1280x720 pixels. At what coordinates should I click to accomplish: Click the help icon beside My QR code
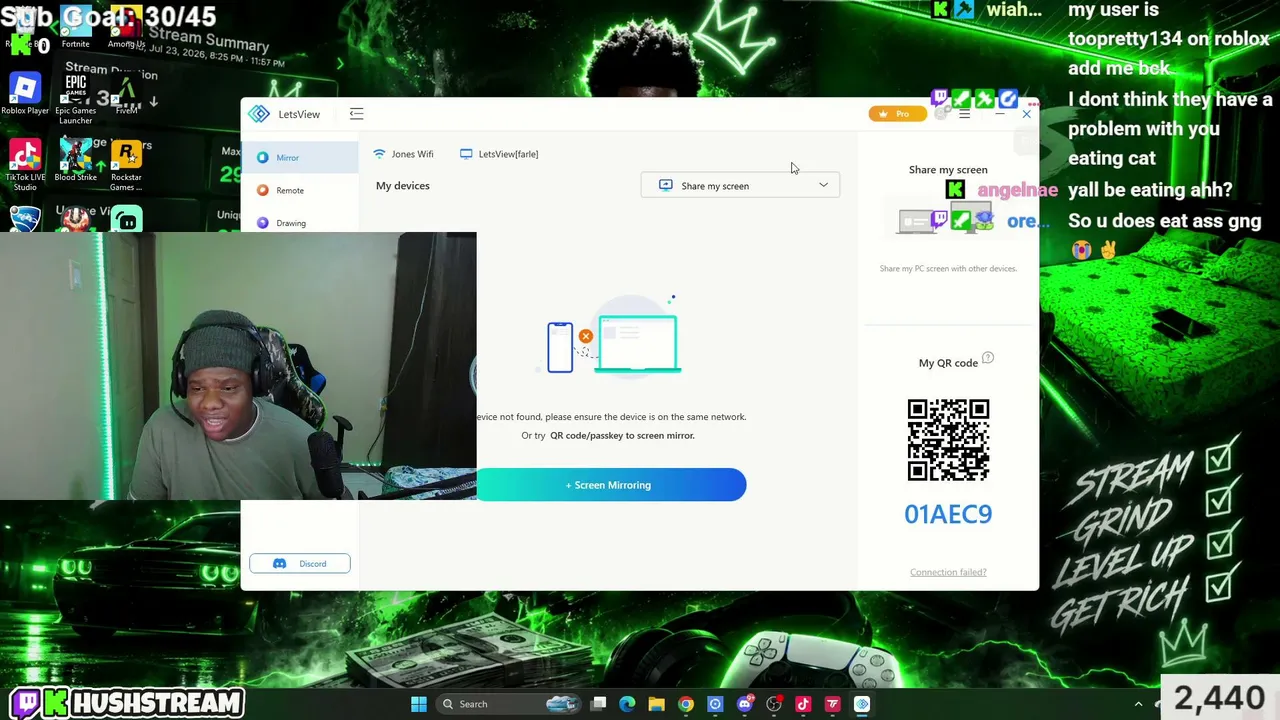pos(988,358)
